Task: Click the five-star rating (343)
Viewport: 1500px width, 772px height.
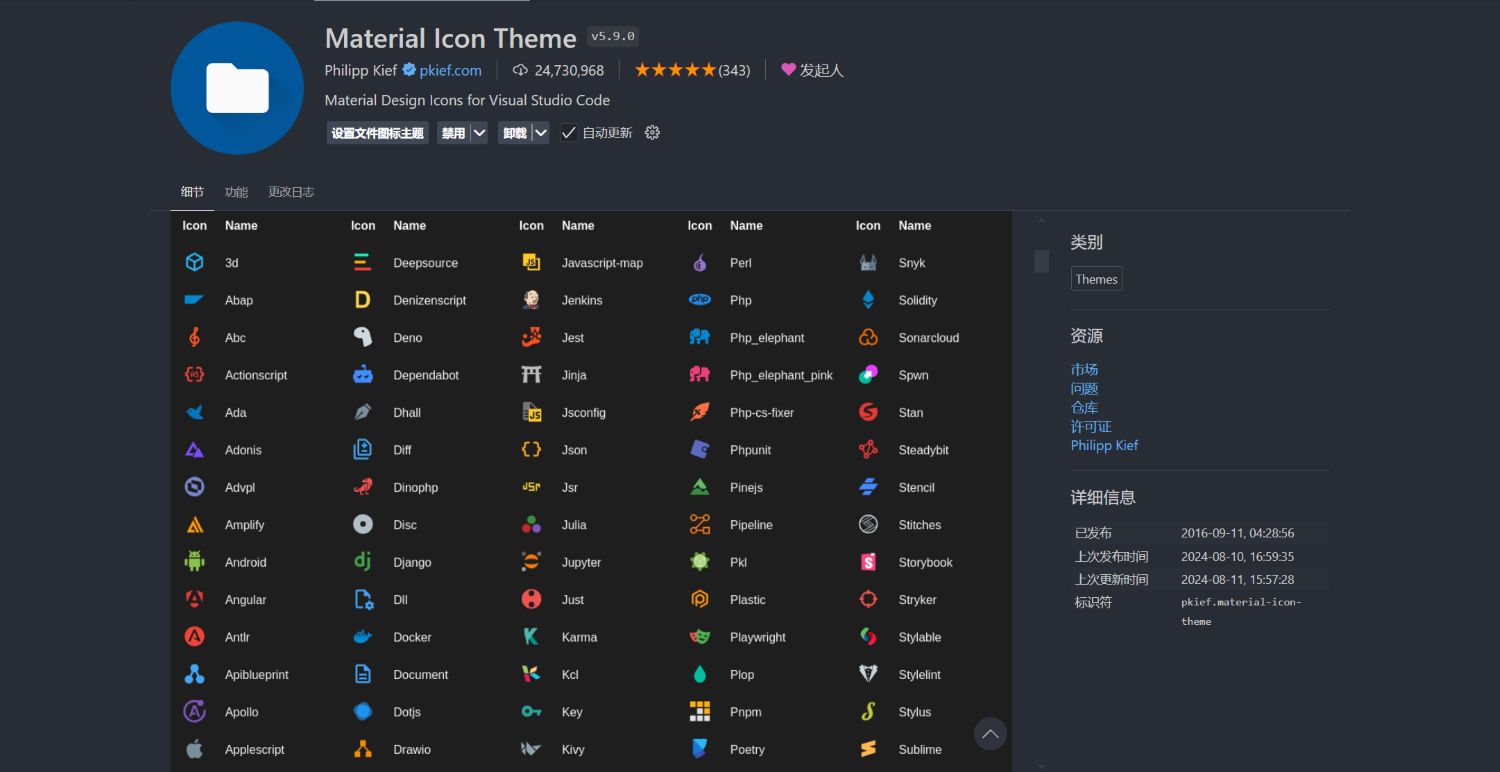Action: tap(692, 70)
